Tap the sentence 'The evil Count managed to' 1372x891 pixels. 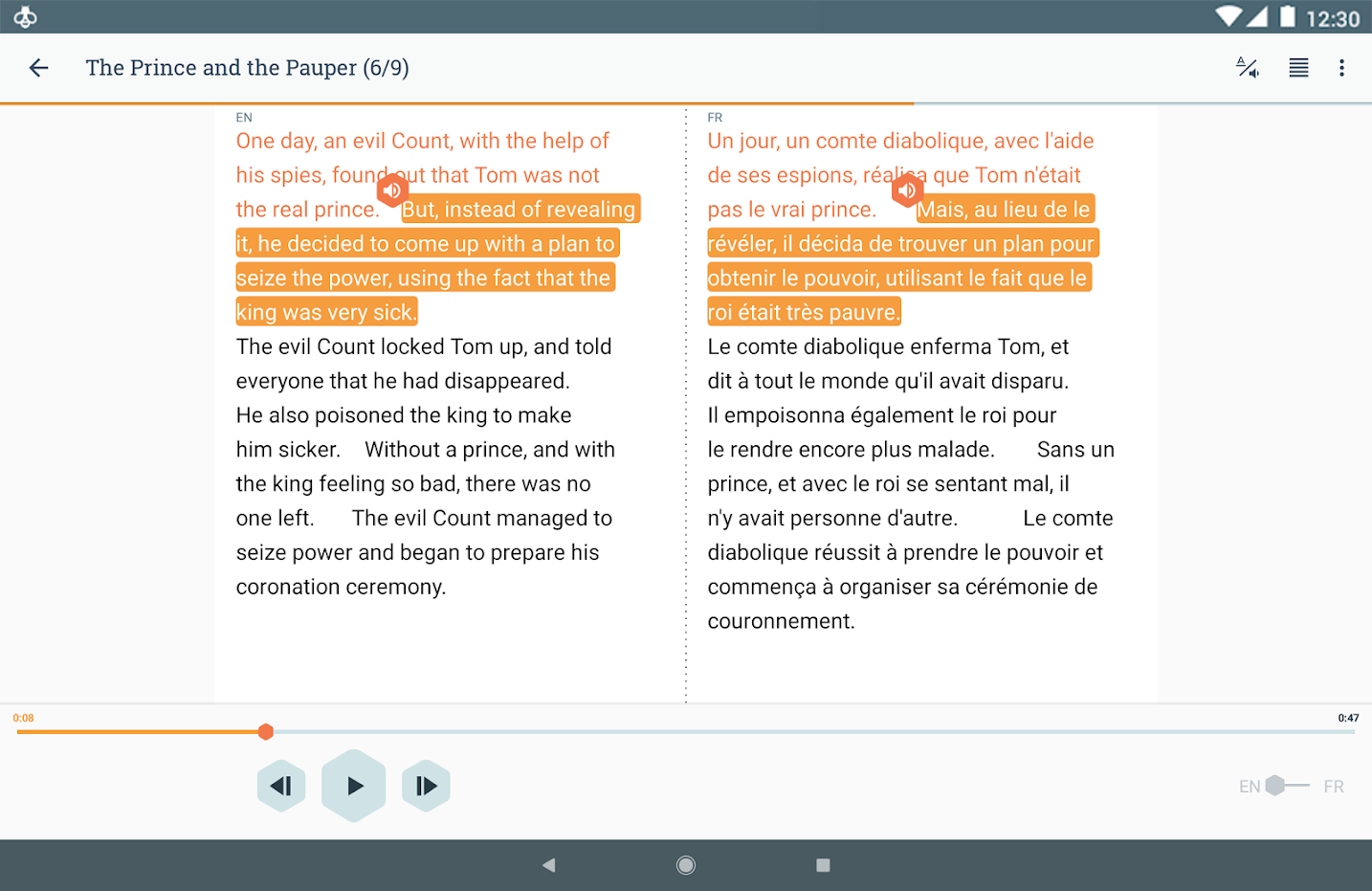482,519
